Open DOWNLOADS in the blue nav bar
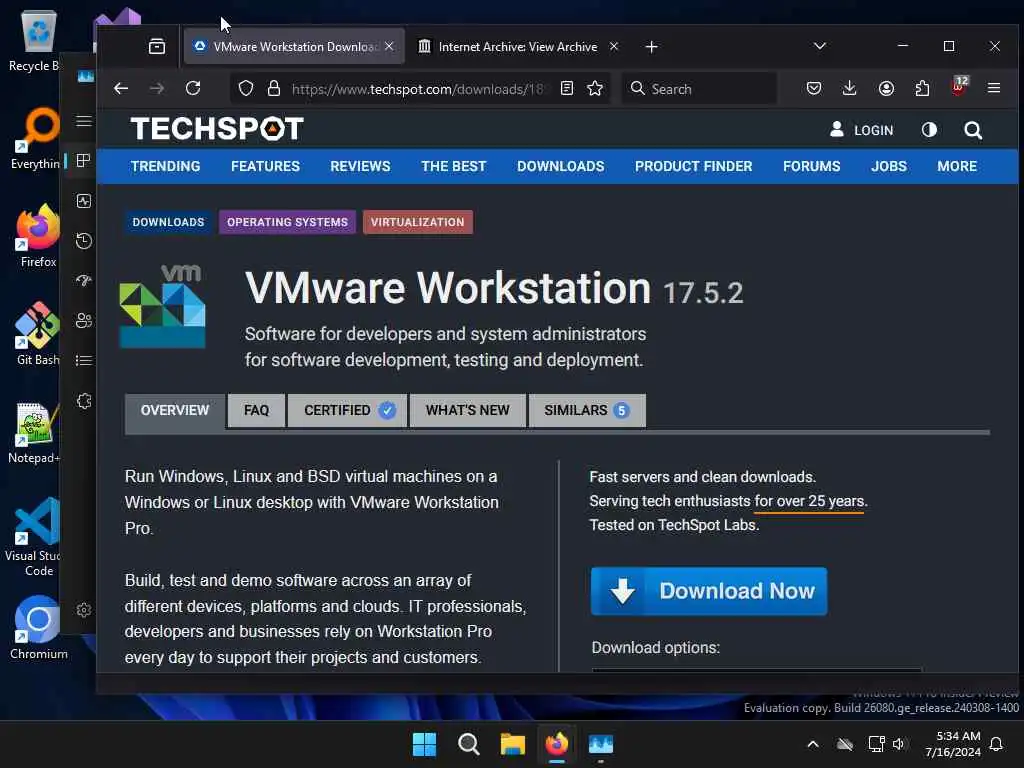Viewport: 1024px width, 768px height. point(560,167)
